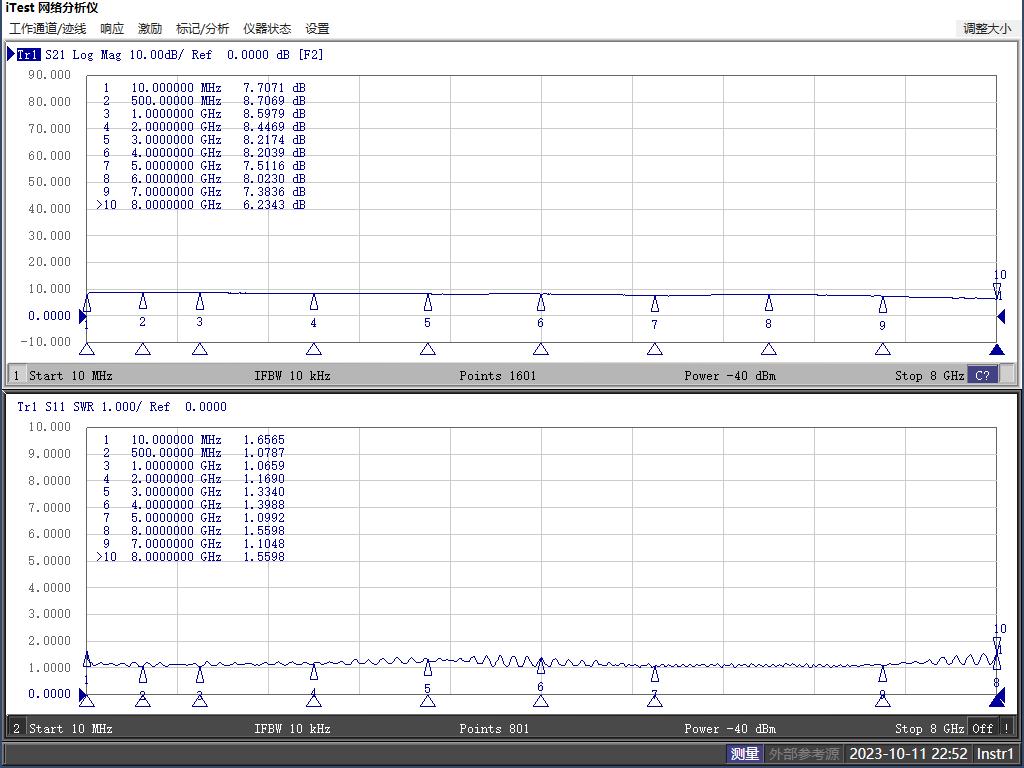Toggle the Off correction indicator on channel 2
The height and width of the screenshot is (768, 1024).
(982, 728)
